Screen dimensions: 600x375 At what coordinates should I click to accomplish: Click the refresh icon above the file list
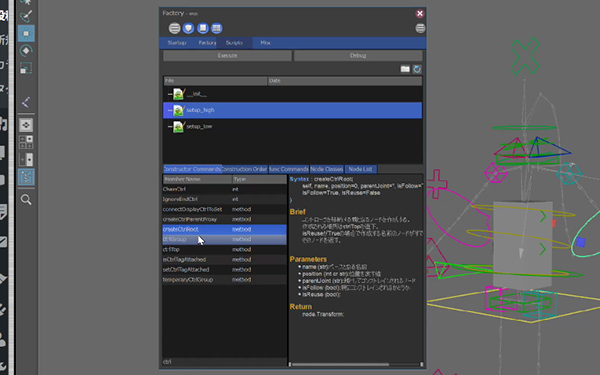pyautogui.click(x=417, y=69)
